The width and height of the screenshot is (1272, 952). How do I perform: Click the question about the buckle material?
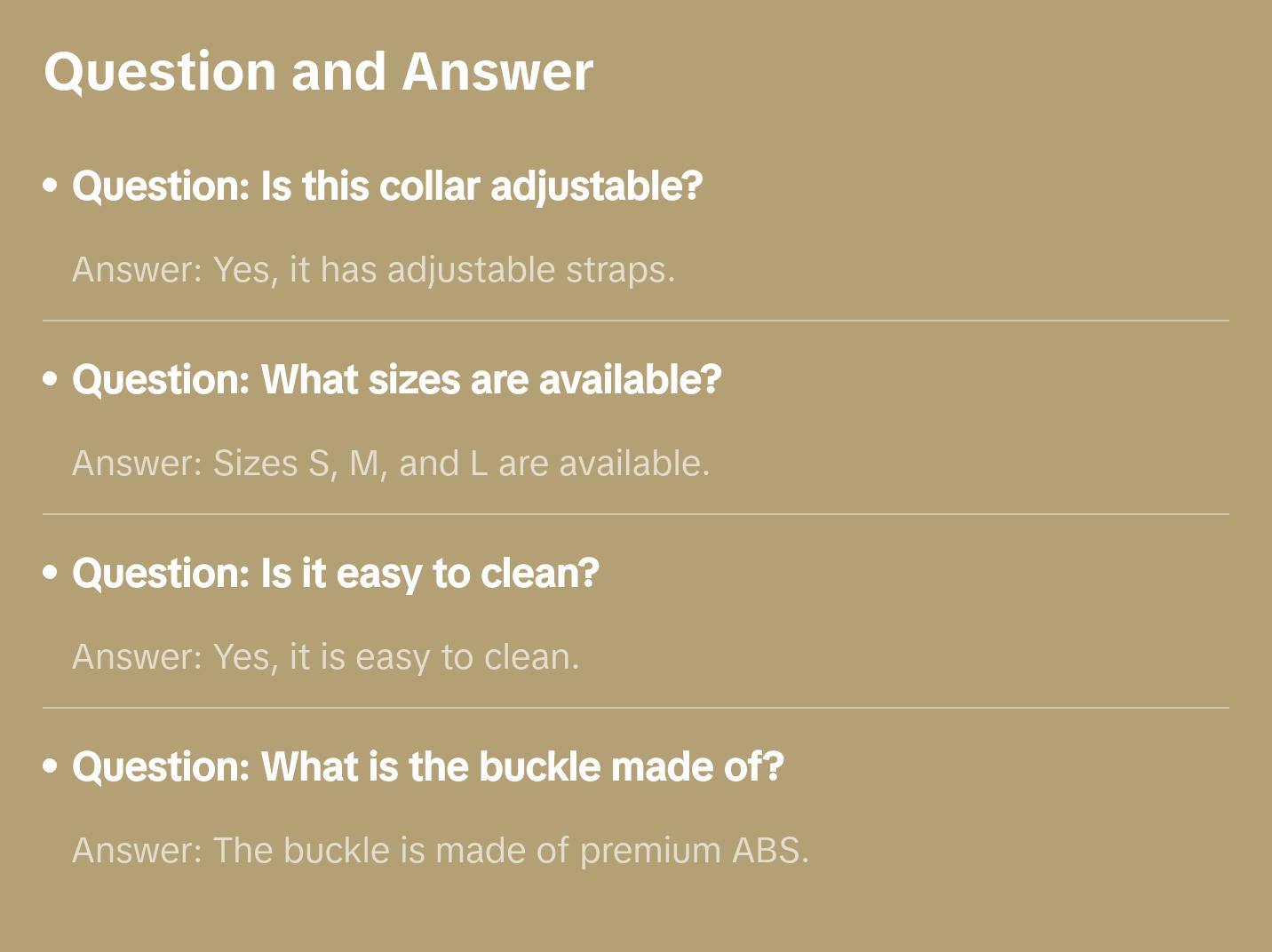(x=428, y=767)
